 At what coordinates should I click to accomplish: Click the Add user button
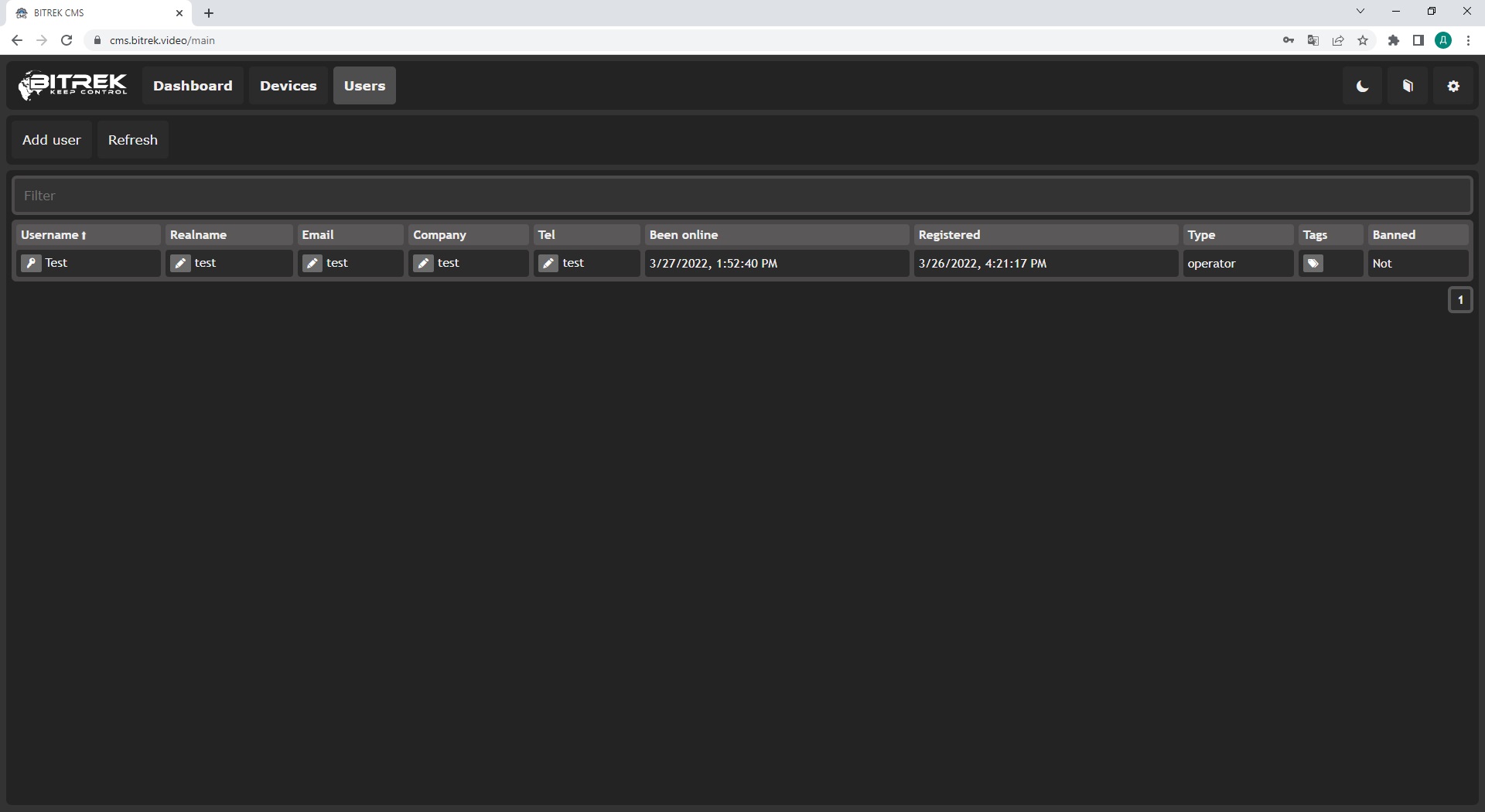coord(52,140)
